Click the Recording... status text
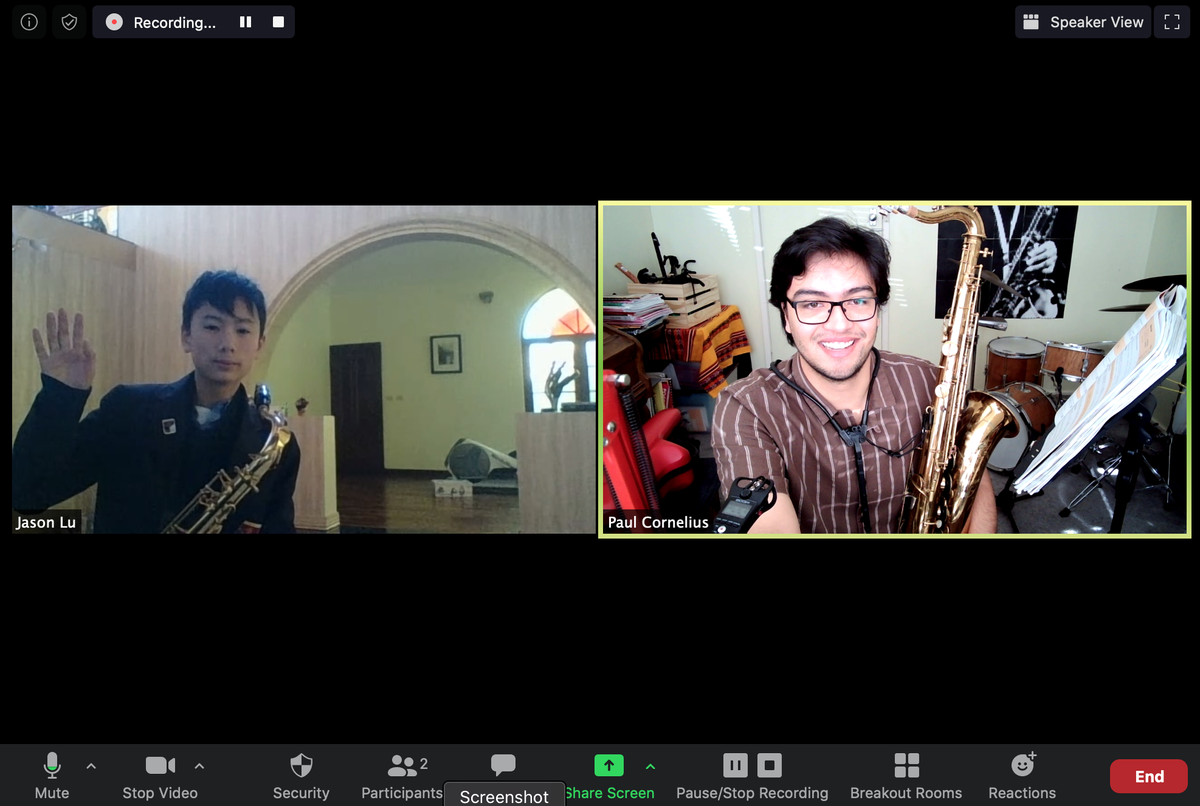1200x806 pixels. (174, 22)
